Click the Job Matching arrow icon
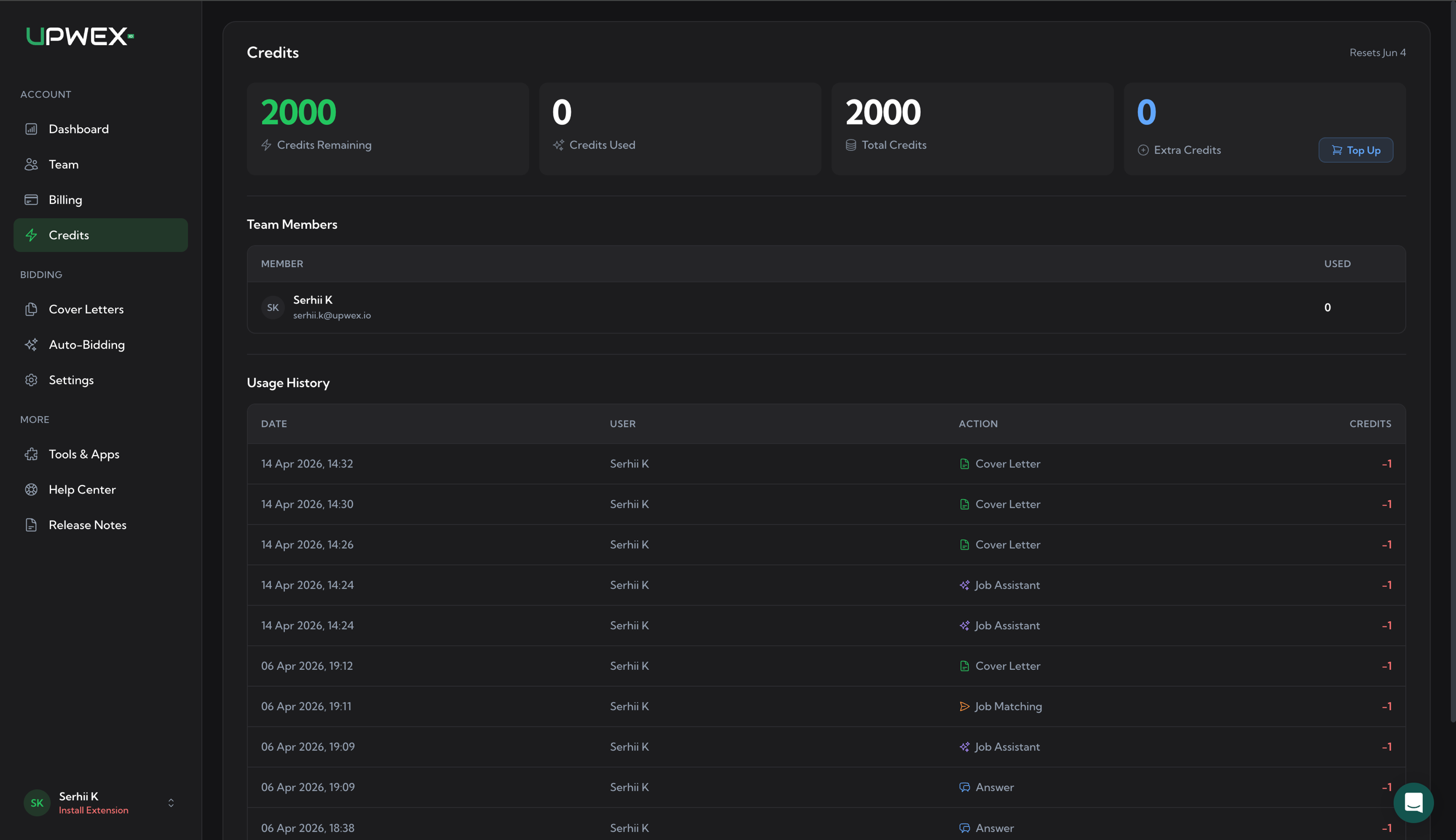The width and height of the screenshot is (1456, 840). point(964,706)
